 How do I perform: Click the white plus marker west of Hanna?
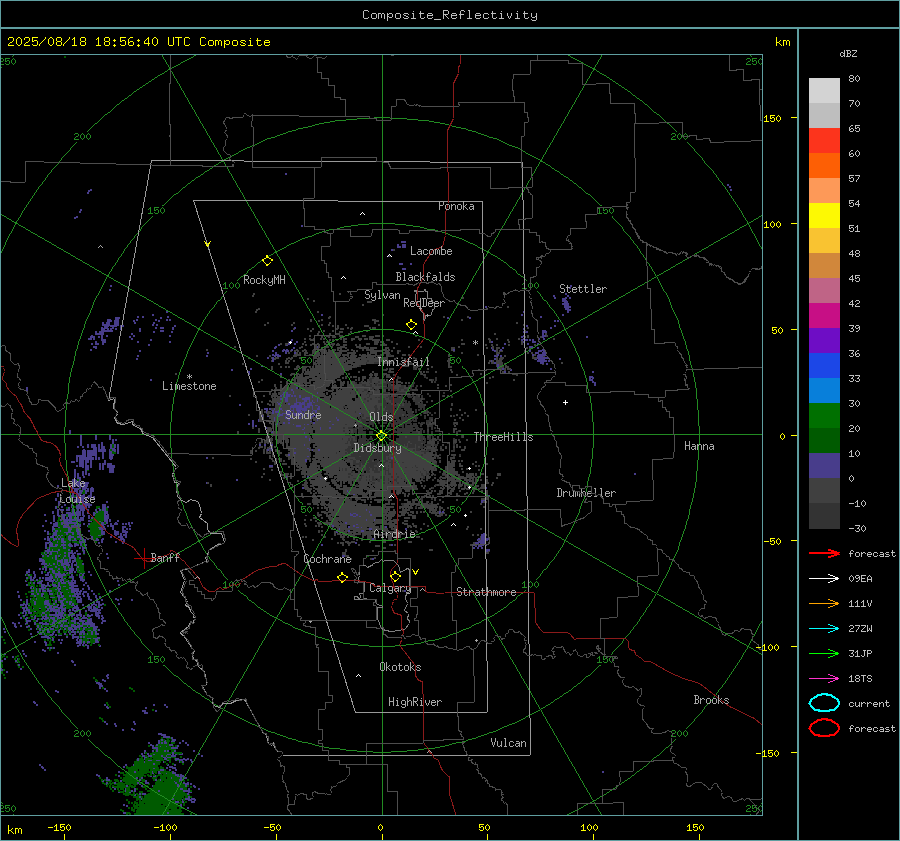pyautogui.click(x=565, y=402)
